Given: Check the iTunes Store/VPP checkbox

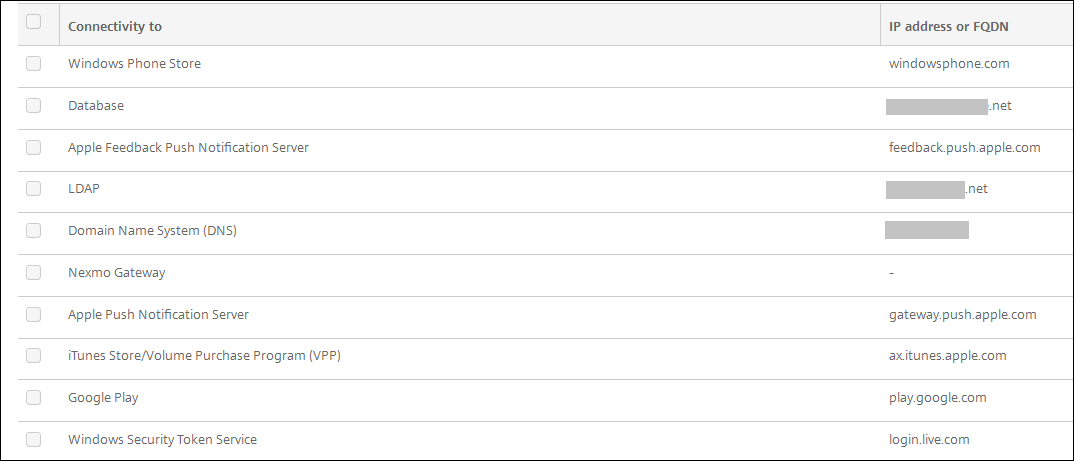Looking at the screenshot, I should coord(34,356).
